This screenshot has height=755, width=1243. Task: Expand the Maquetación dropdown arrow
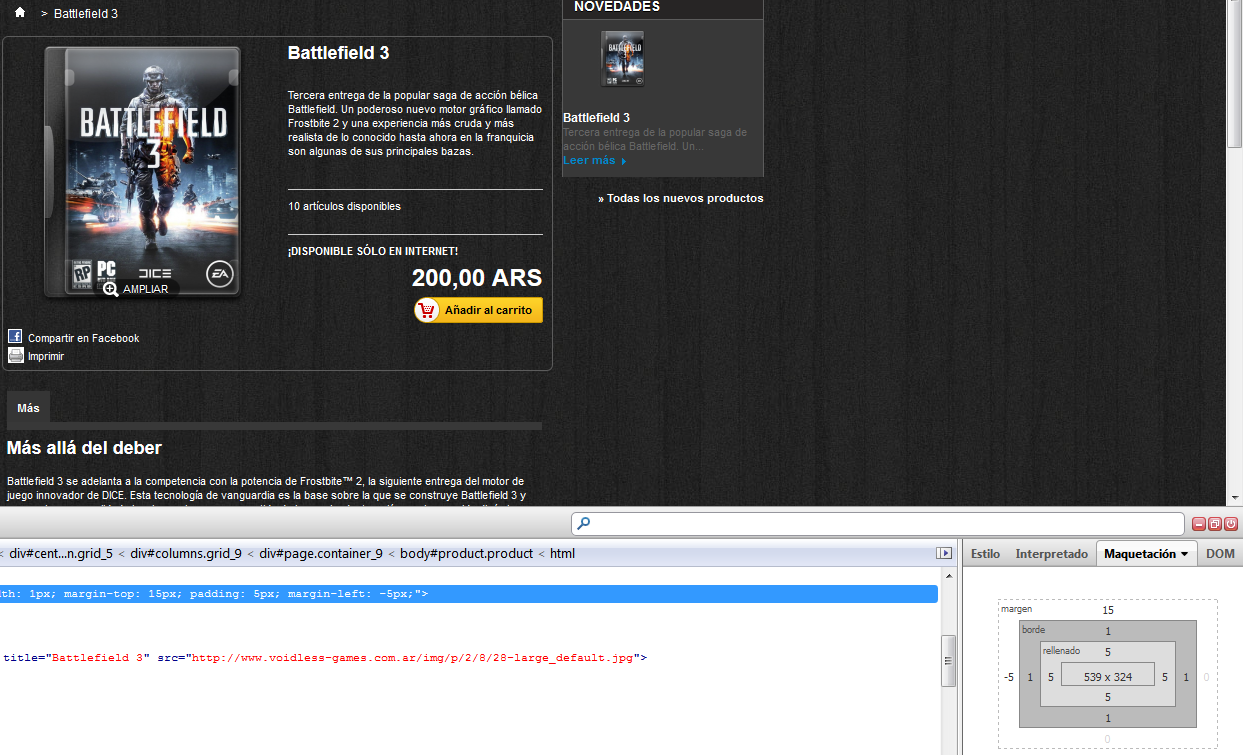[1184, 554]
